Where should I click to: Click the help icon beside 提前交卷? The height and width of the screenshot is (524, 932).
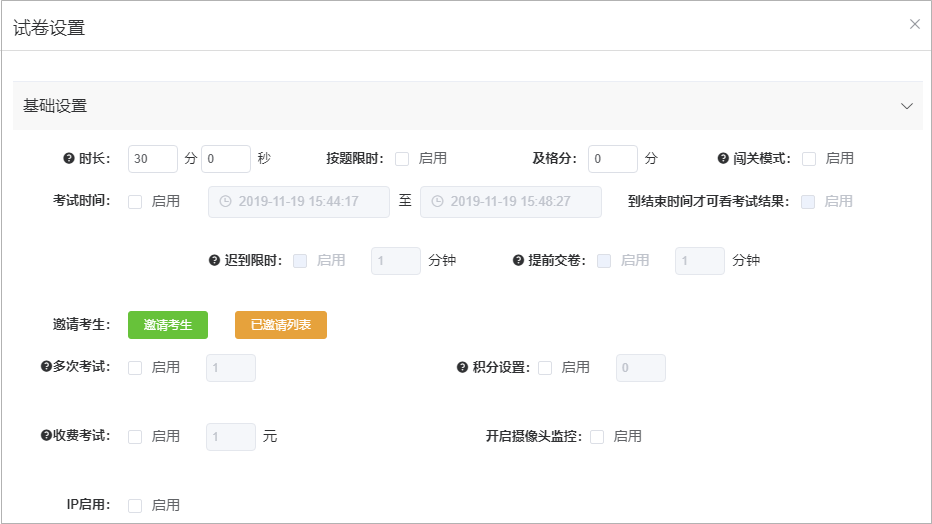click(518, 260)
